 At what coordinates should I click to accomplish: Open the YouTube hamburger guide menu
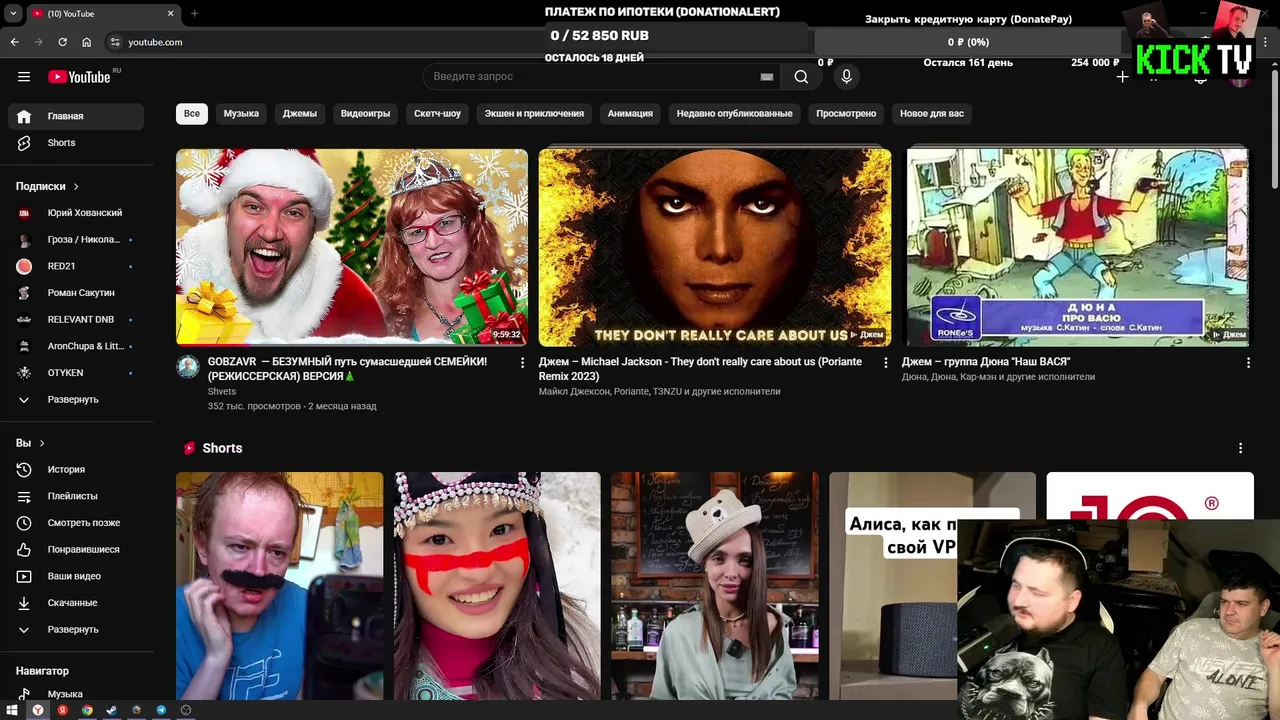point(24,77)
